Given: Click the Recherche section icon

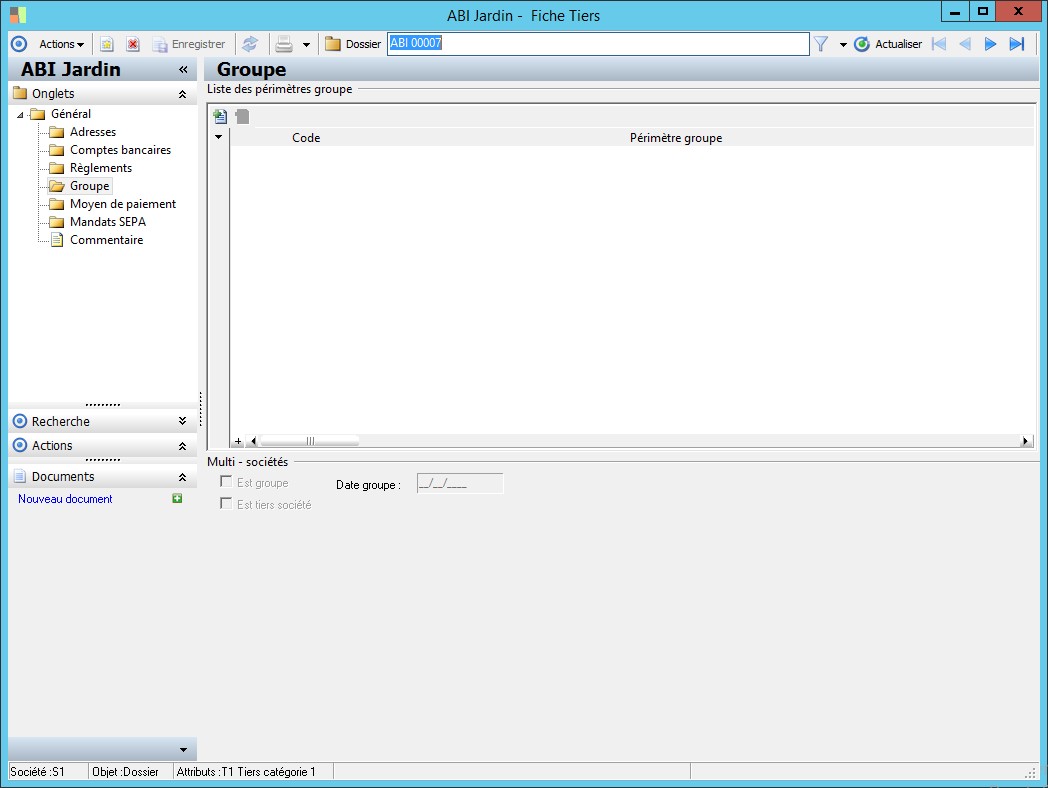Looking at the screenshot, I should 20,421.
